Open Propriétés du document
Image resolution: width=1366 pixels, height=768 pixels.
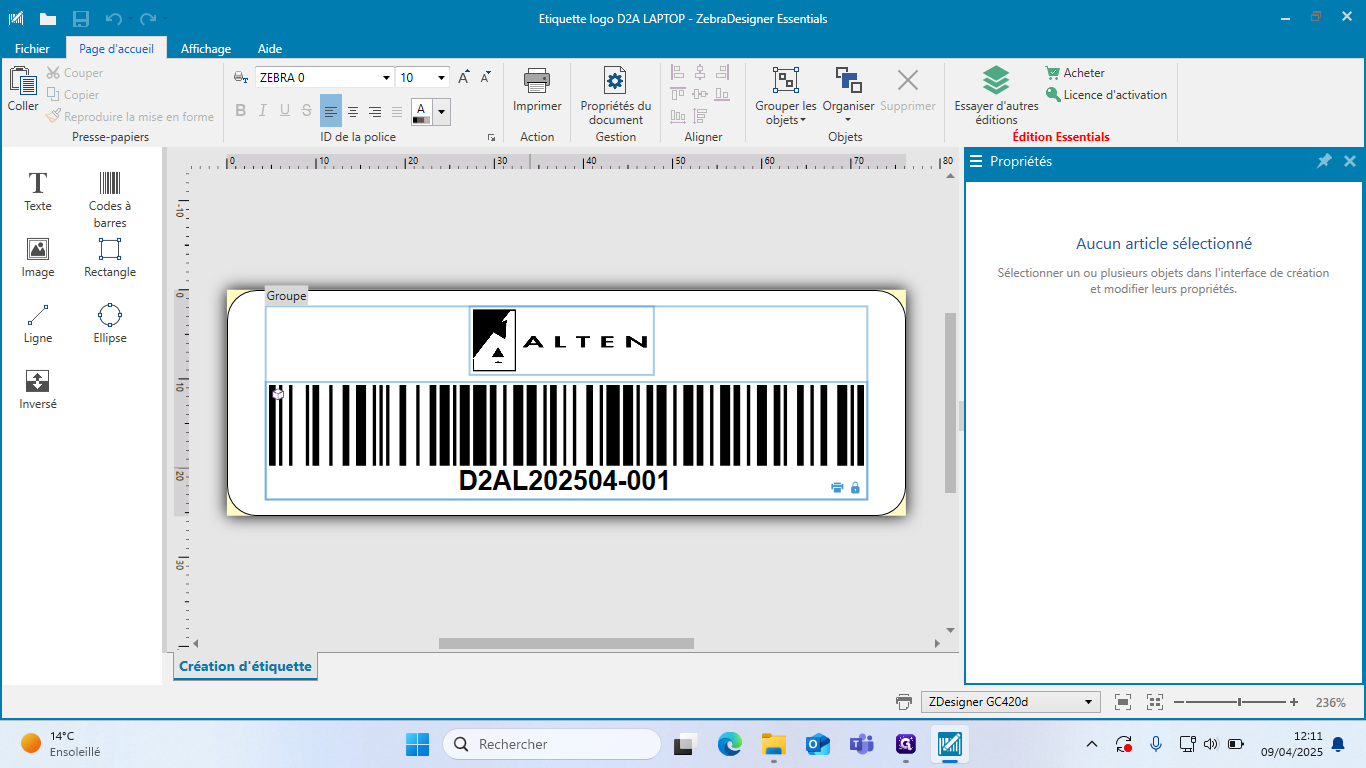(x=616, y=96)
